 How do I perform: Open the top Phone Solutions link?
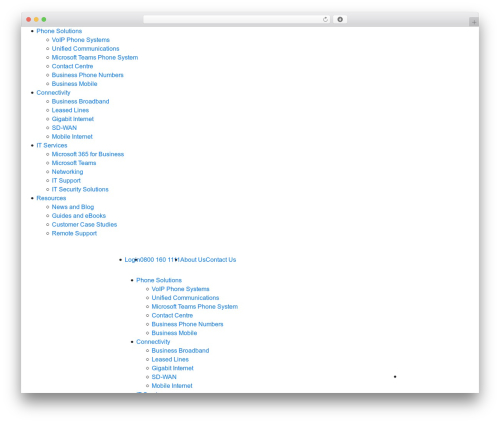[x=59, y=31]
